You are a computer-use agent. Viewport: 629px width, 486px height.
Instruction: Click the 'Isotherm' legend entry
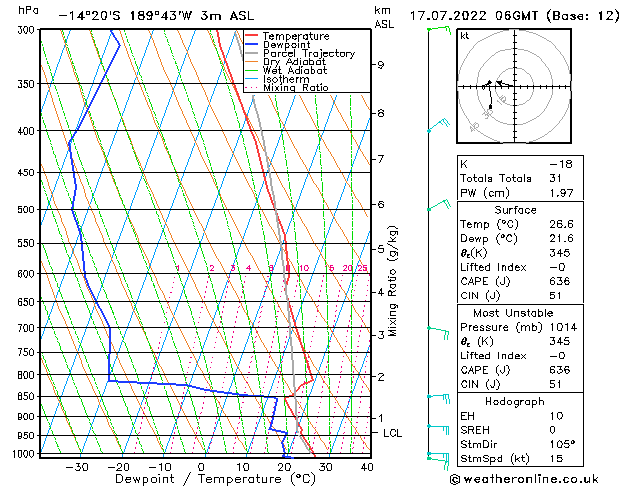pyautogui.click(x=286, y=79)
